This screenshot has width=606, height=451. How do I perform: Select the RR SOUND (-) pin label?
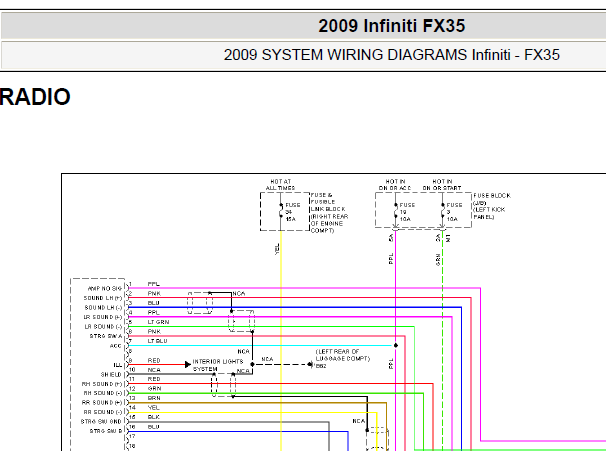(x=103, y=412)
